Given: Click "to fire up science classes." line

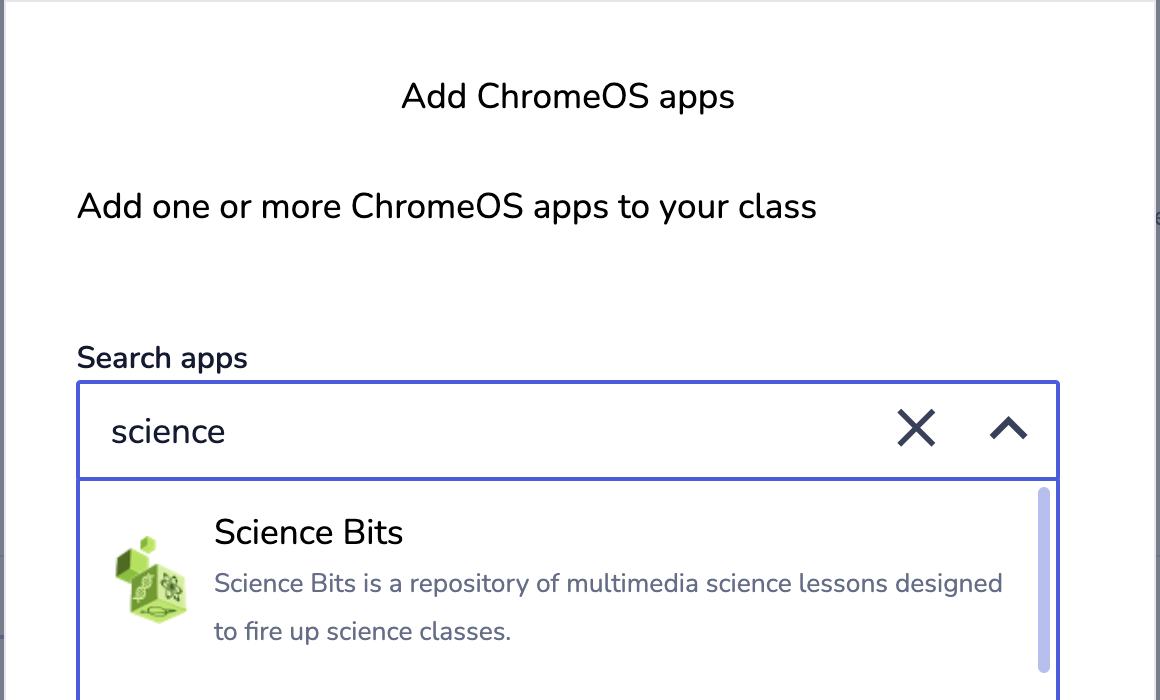Looking at the screenshot, I should pos(362,631).
